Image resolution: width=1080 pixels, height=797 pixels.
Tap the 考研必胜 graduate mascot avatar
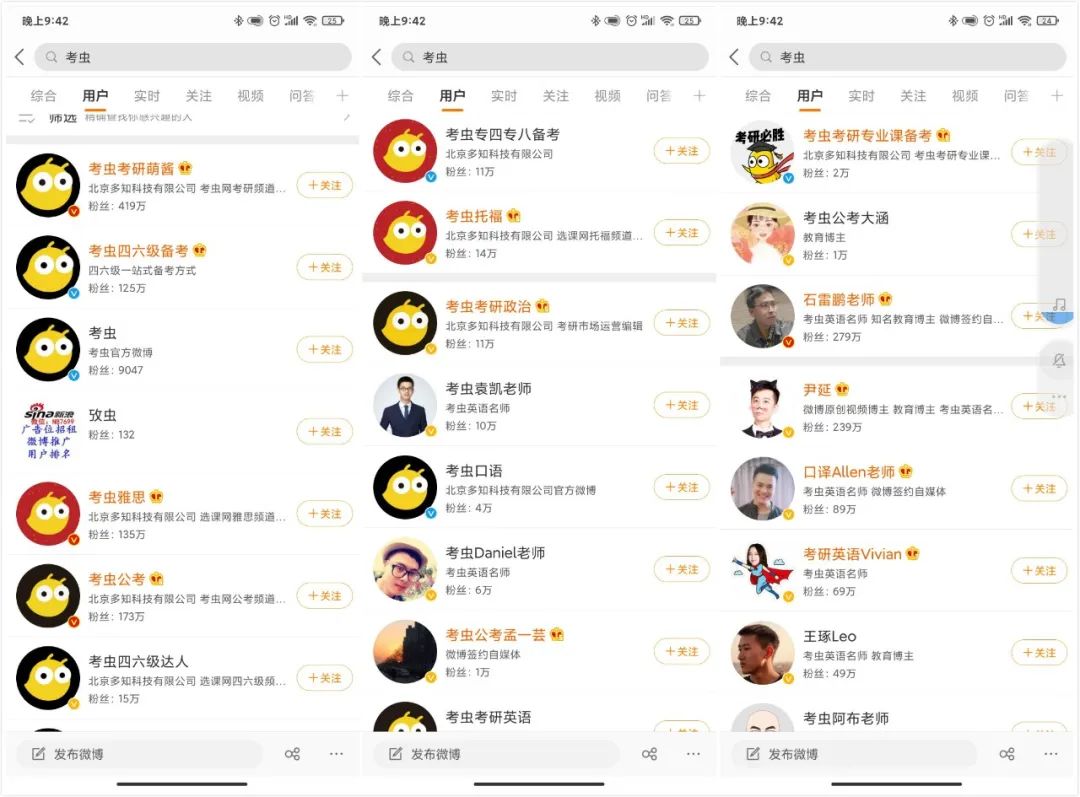tap(762, 152)
